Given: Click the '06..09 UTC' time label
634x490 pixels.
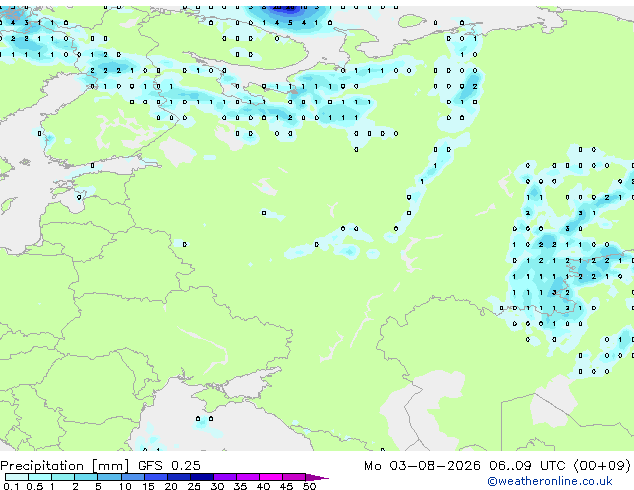Looking at the screenshot, I should [527, 466].
